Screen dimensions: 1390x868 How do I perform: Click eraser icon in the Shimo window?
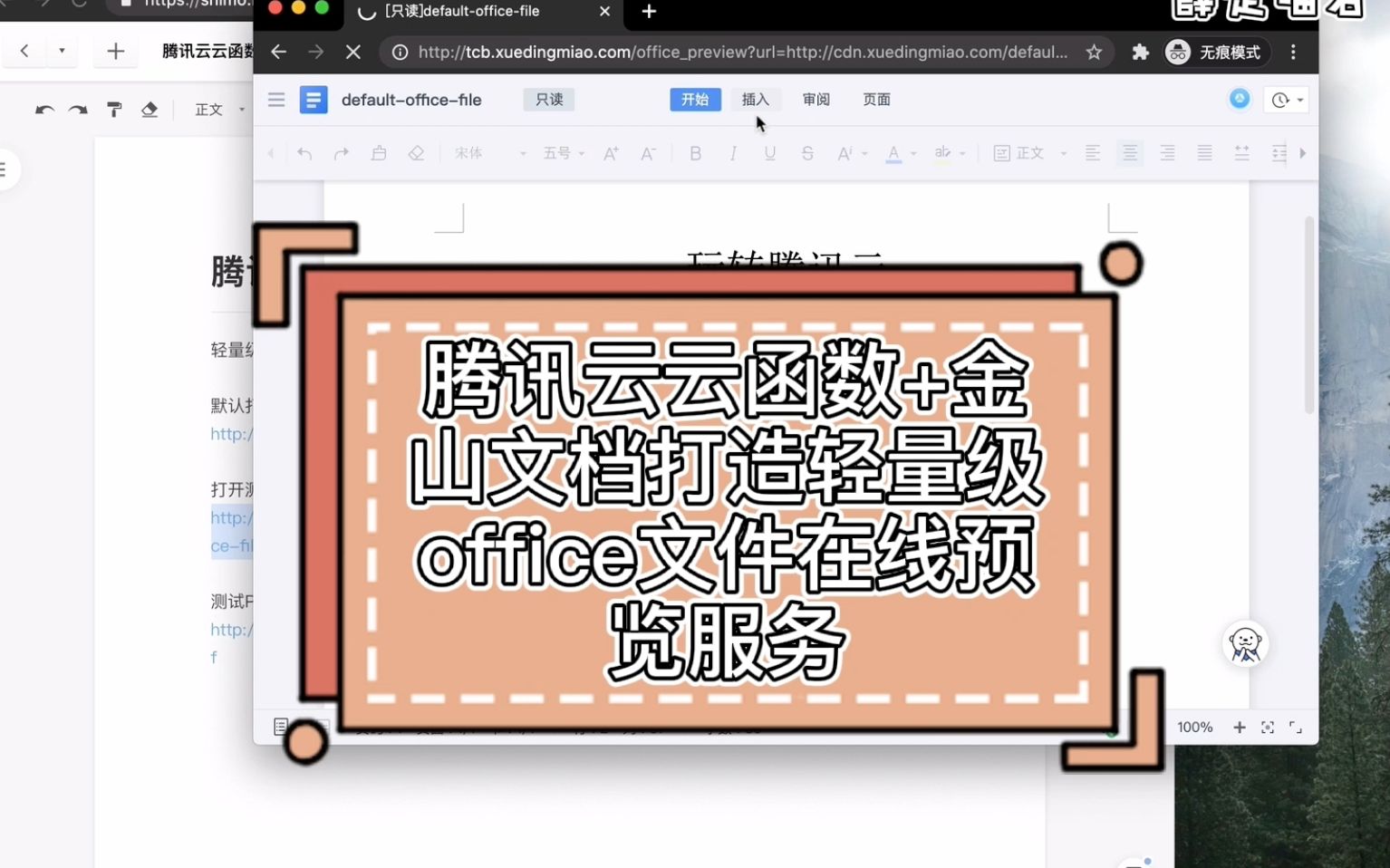coord(150,110)
